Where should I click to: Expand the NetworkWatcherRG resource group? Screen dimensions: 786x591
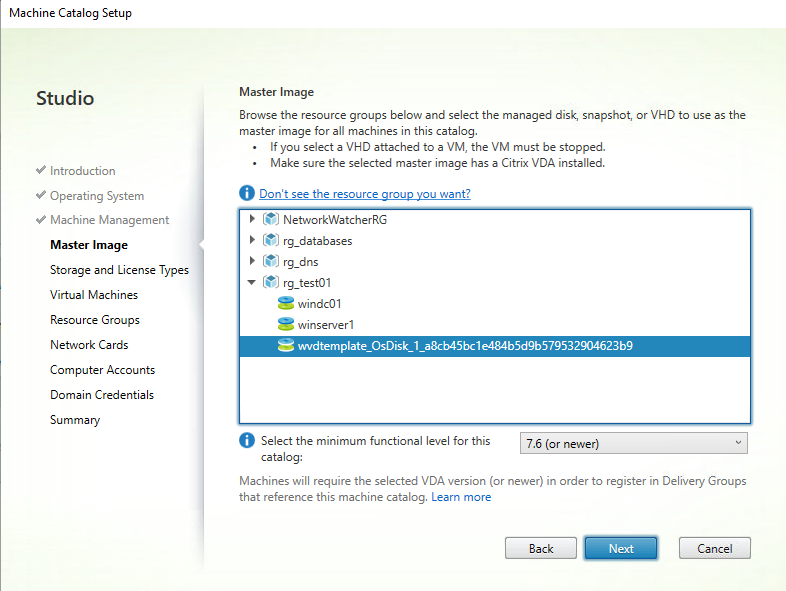point(252,219)
